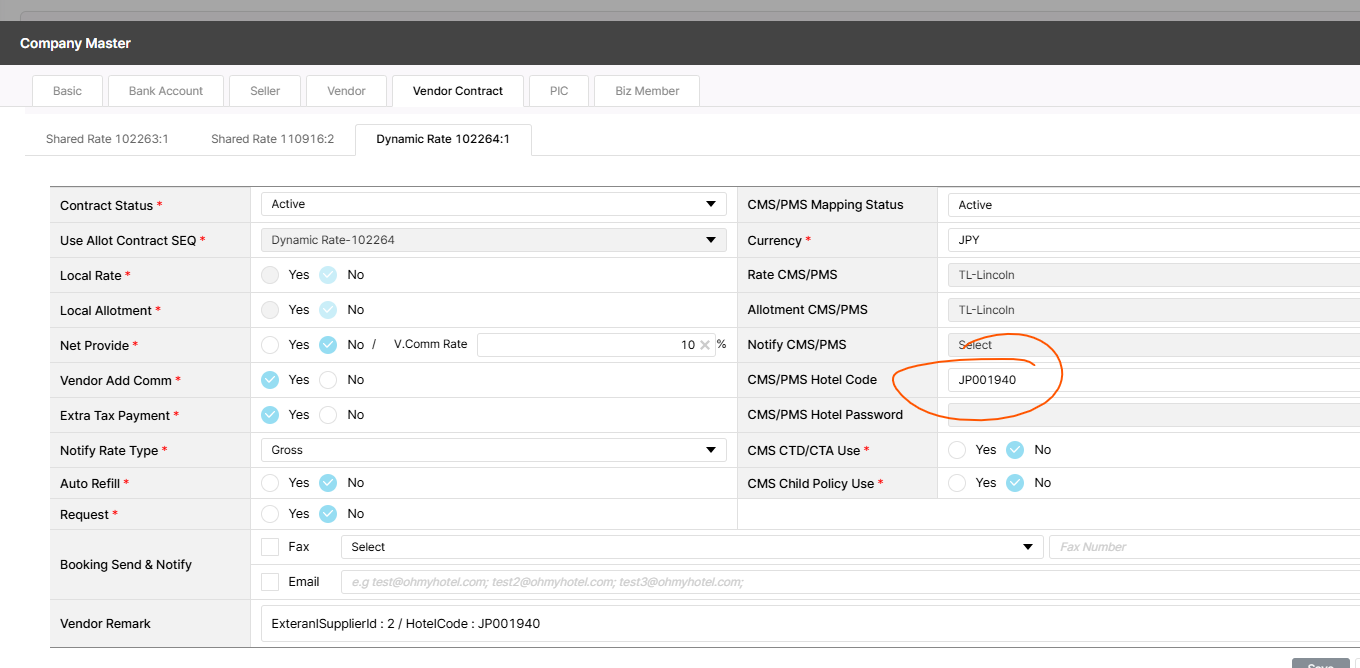The height and width of the screenshot is (668, 1360).
Task: Open the Biz Member tab
Action: coord(647,91)
